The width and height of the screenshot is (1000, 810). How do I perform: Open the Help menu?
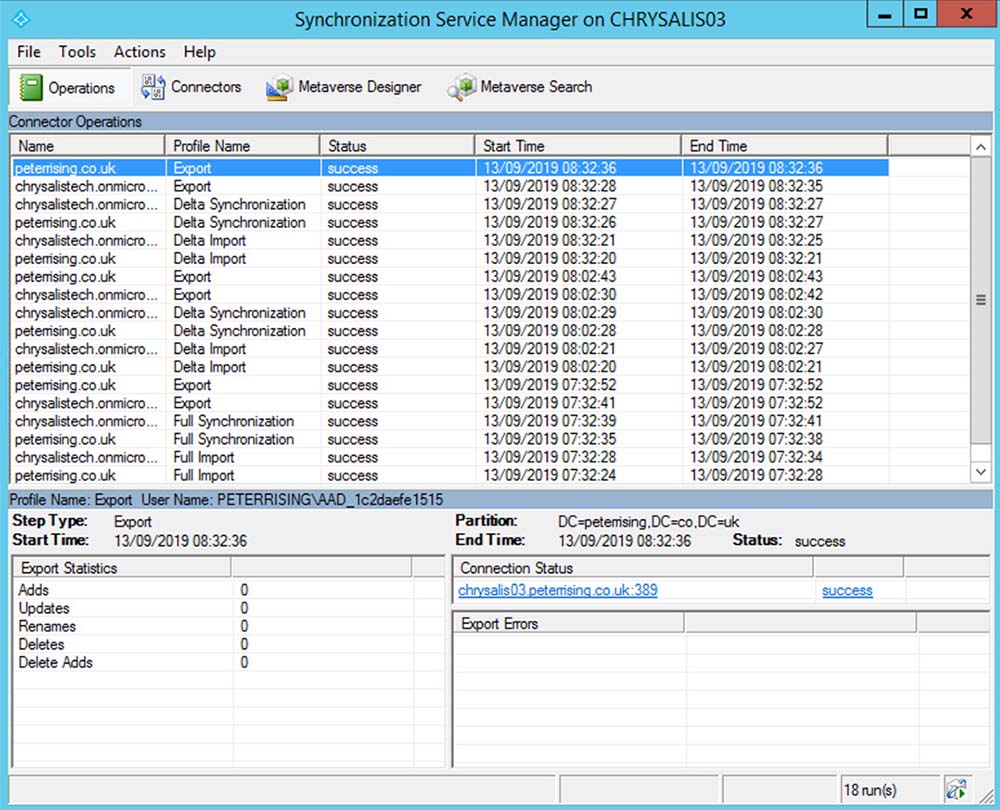click(x=199, y=52)
